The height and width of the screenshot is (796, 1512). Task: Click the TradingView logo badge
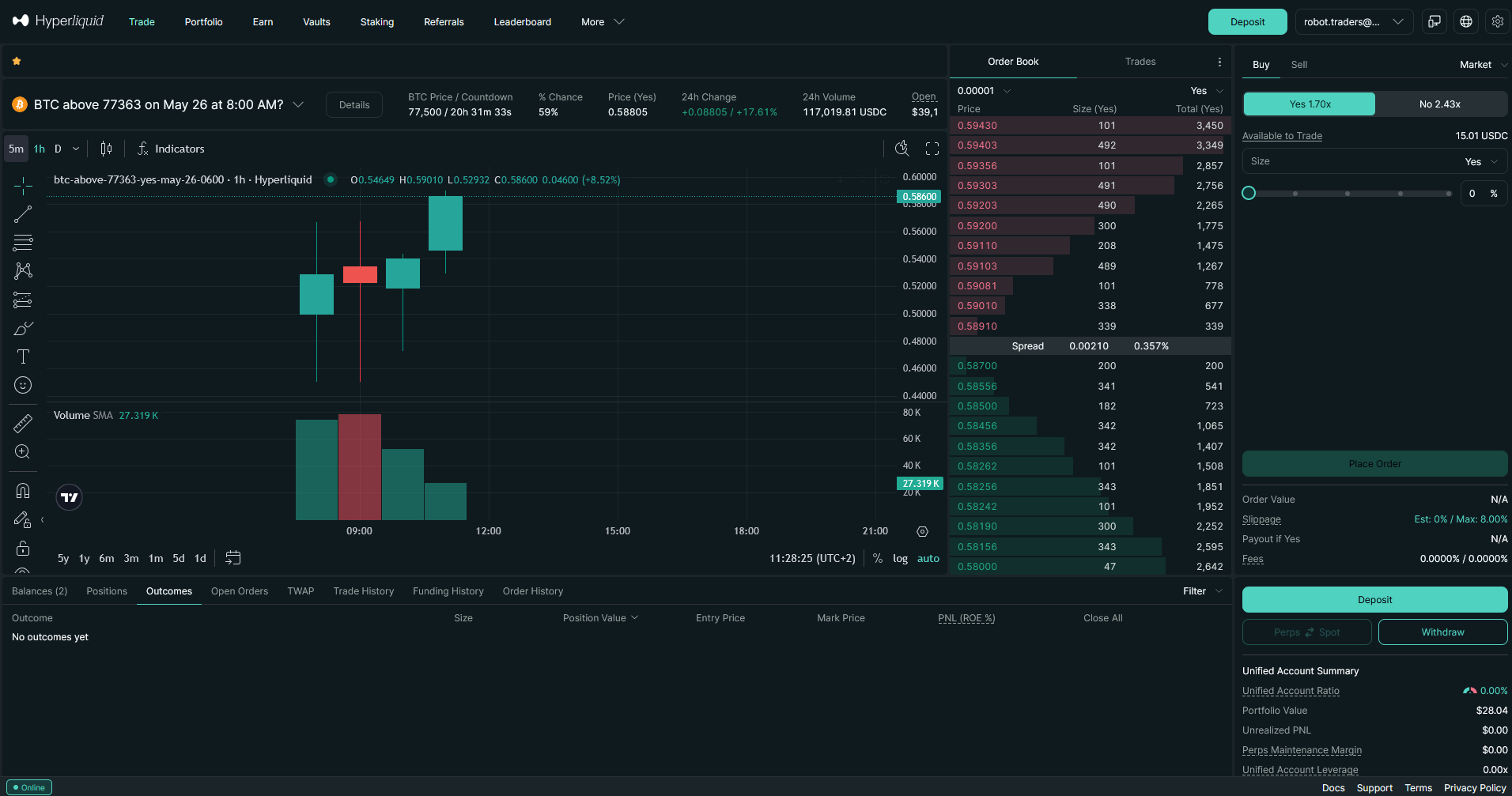(70, 497)
